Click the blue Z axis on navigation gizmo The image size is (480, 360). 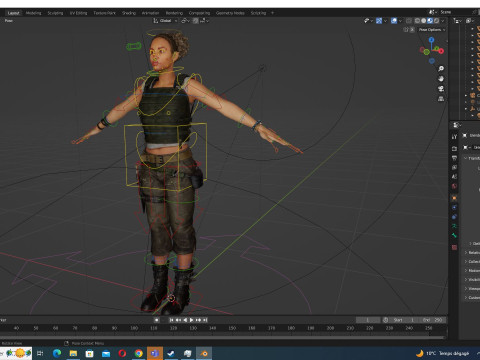click(432, 40)
